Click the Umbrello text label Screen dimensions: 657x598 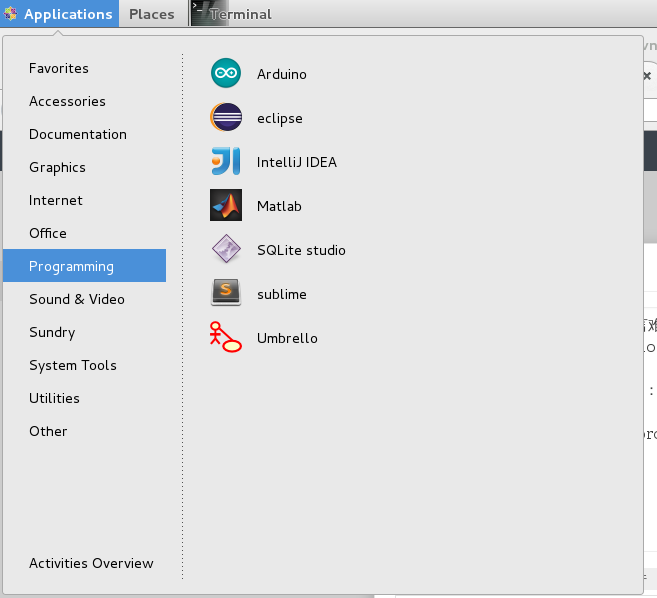click(x=287, y=338)
